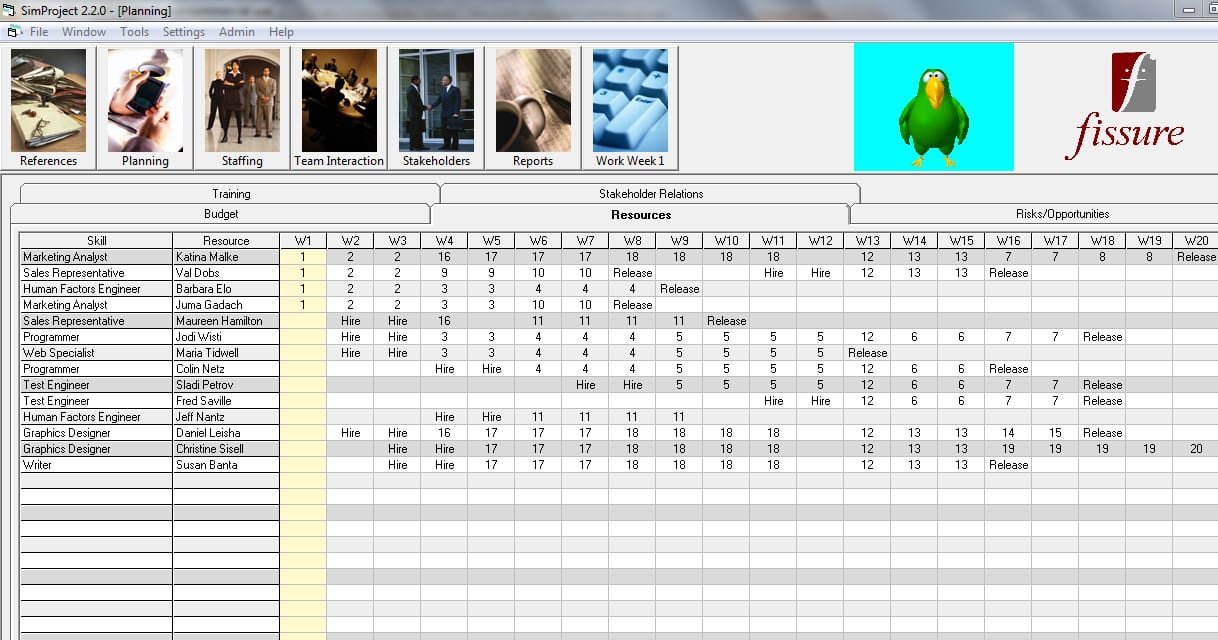Switch to the Budget tab
1218x640 pixels.
[x=221, y=214]
